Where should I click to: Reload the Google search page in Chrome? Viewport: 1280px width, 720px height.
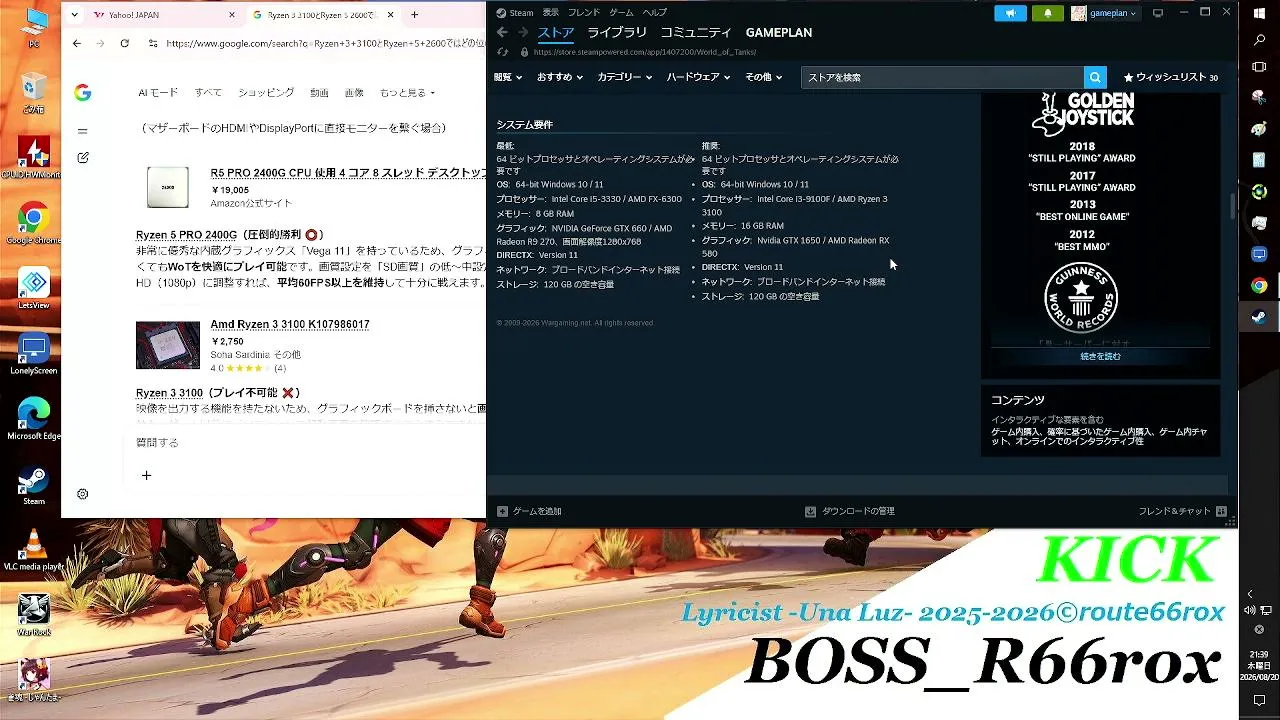click(x=124, y=44)
